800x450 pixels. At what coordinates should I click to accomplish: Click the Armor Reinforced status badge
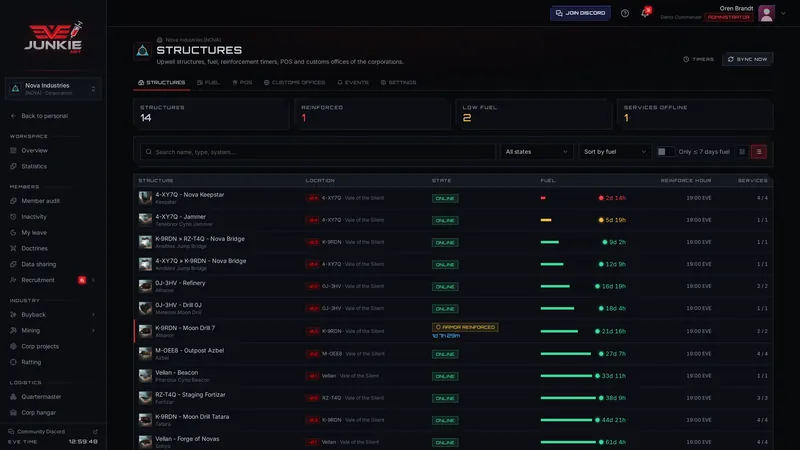pyautogui.click(x=465, y=327)
